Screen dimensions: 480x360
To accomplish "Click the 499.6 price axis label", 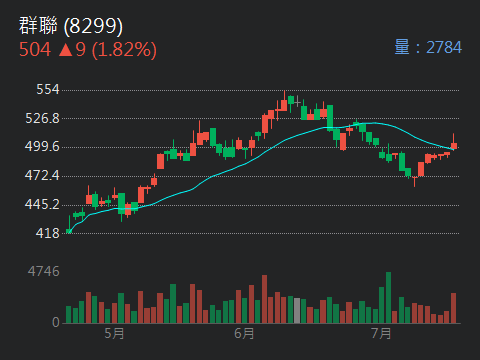I will [42, 146].
